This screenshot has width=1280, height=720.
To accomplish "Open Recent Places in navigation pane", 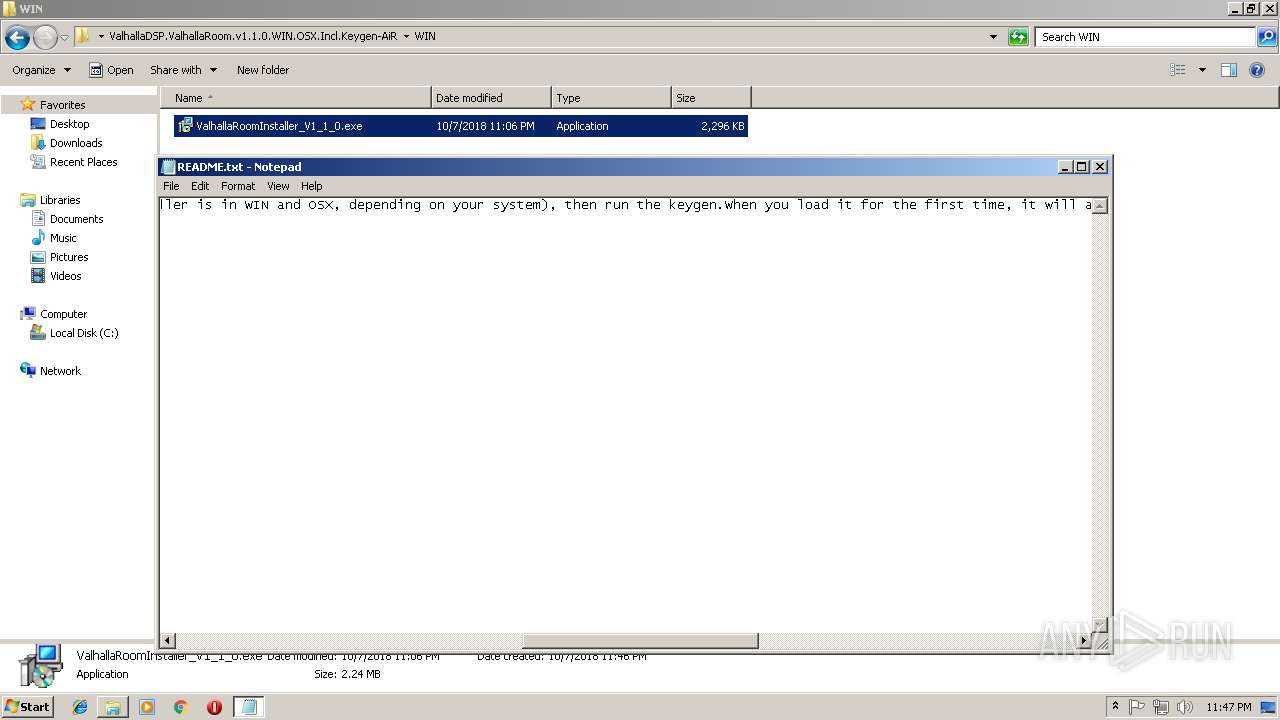I will point(83,162).
